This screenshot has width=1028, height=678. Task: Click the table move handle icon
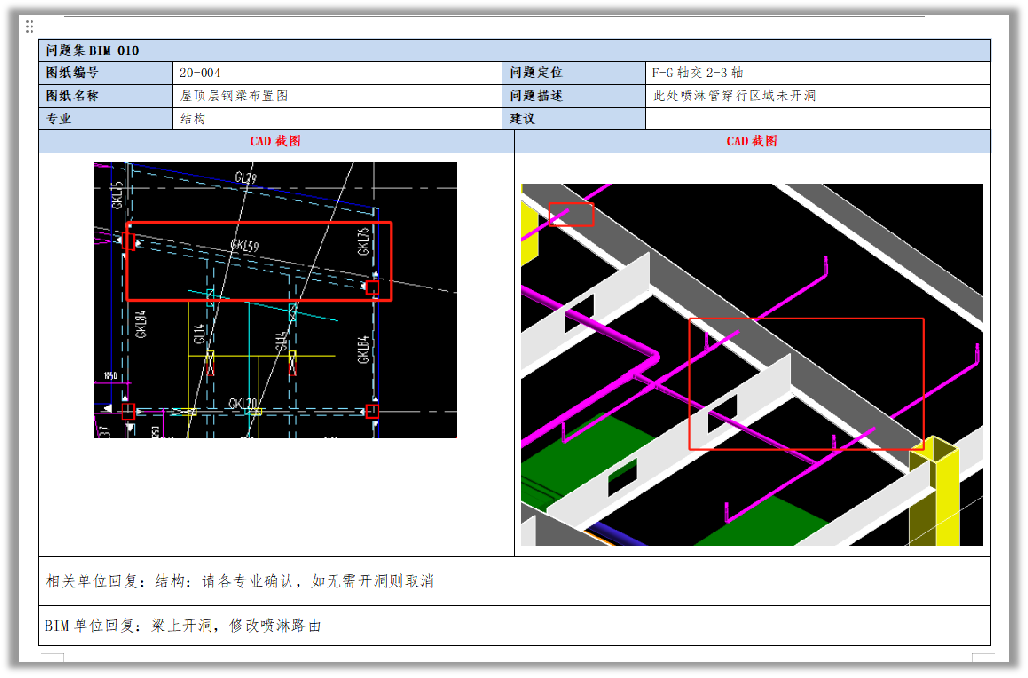pos(30,27)
